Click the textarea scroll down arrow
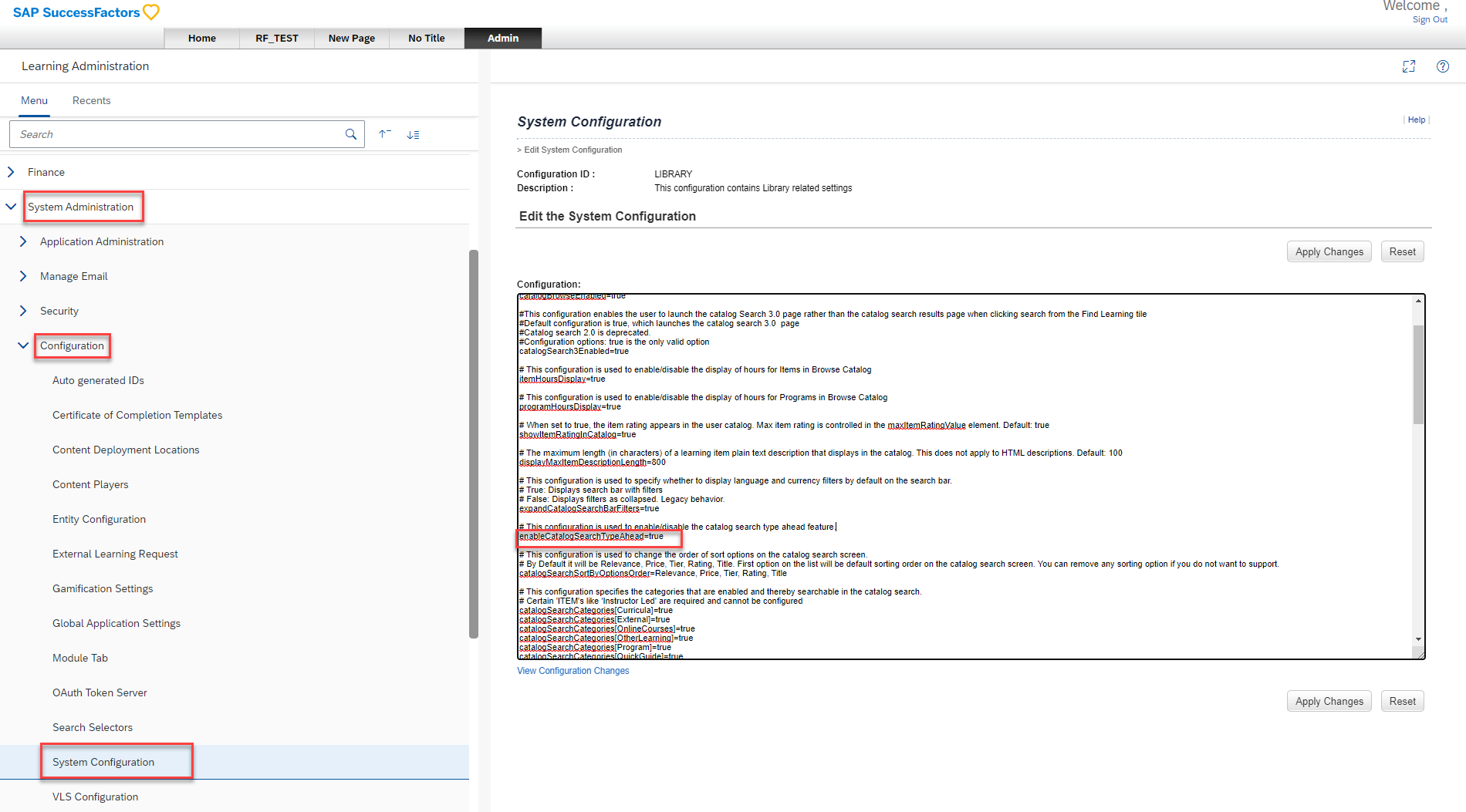The width and height of the screenshot is (1466, 812). [1418, 639]
